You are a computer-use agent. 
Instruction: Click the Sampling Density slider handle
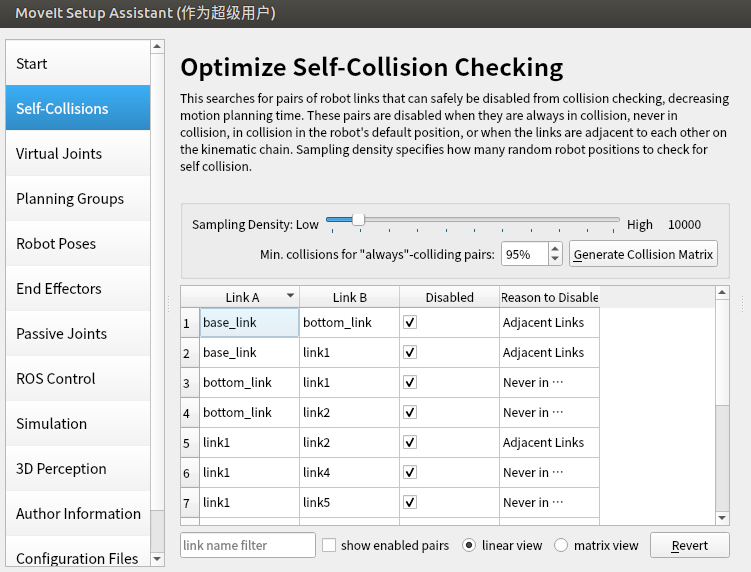[x=358, y=220]
